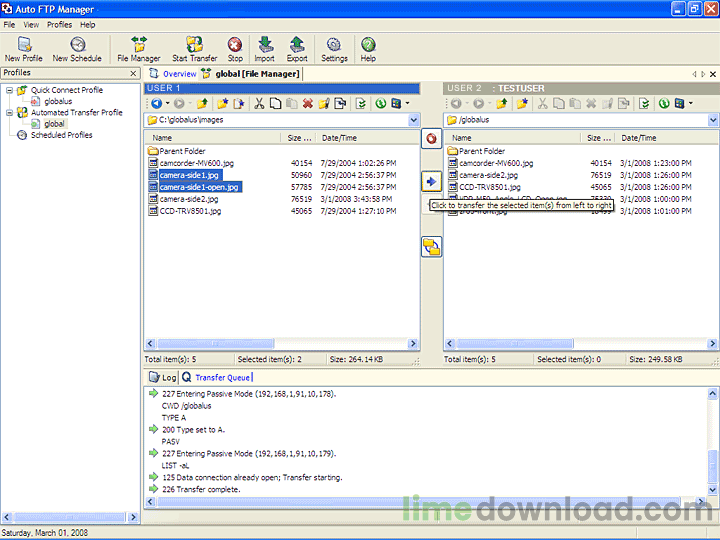
Task: Switch to the Overview tab
Action: point(174,74)
